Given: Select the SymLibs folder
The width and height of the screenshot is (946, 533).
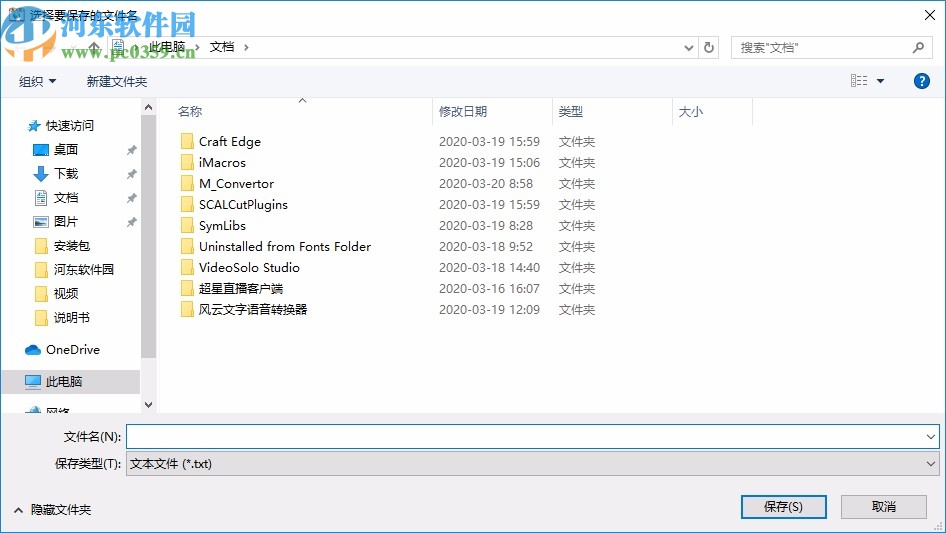Looking at the screenshot, I should pyautogui.click(x=223, y=226).
